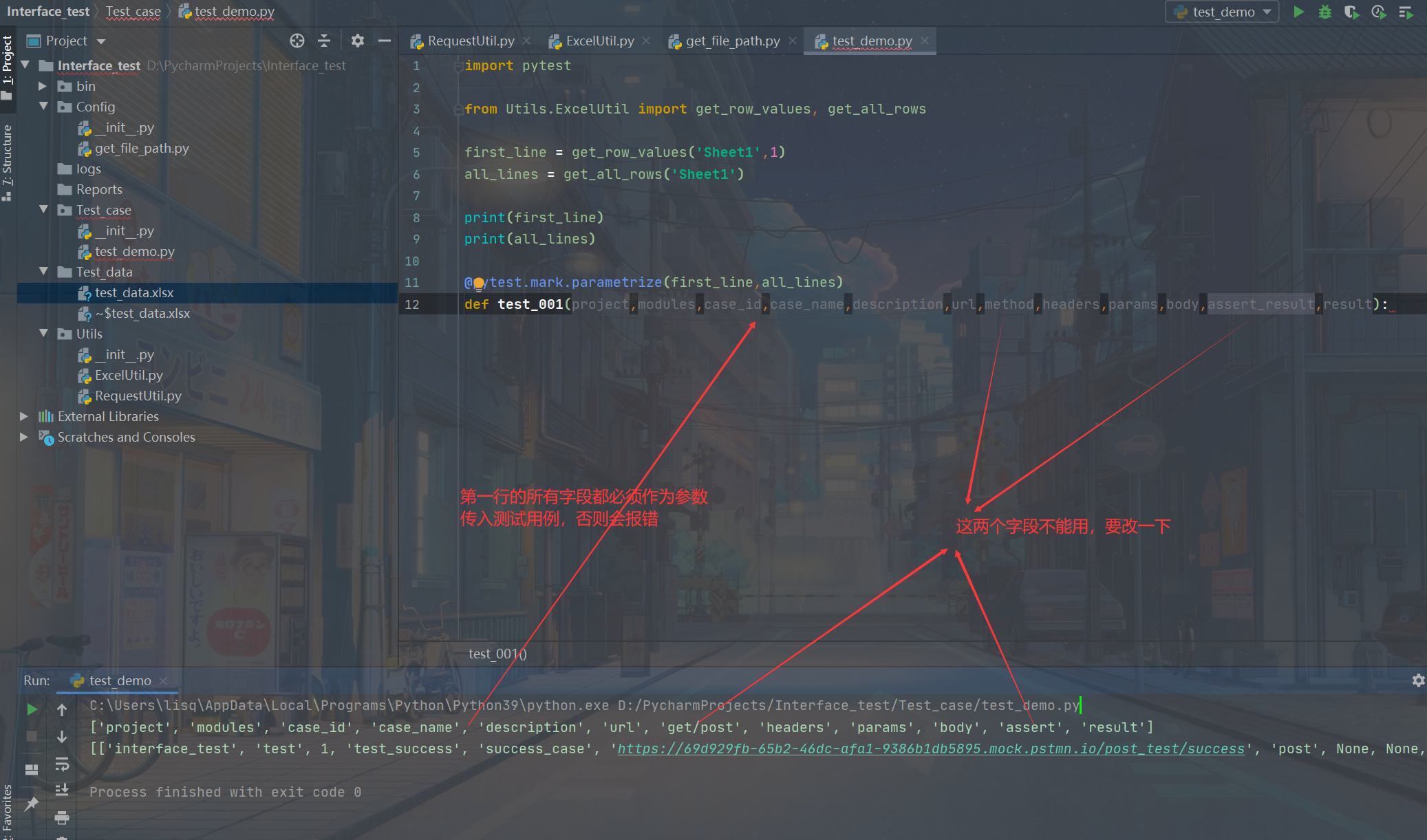Expand External Libraries node
The height and width of the screenshot is (840, 1427).
pyautogui.click(x=24, y=416)
